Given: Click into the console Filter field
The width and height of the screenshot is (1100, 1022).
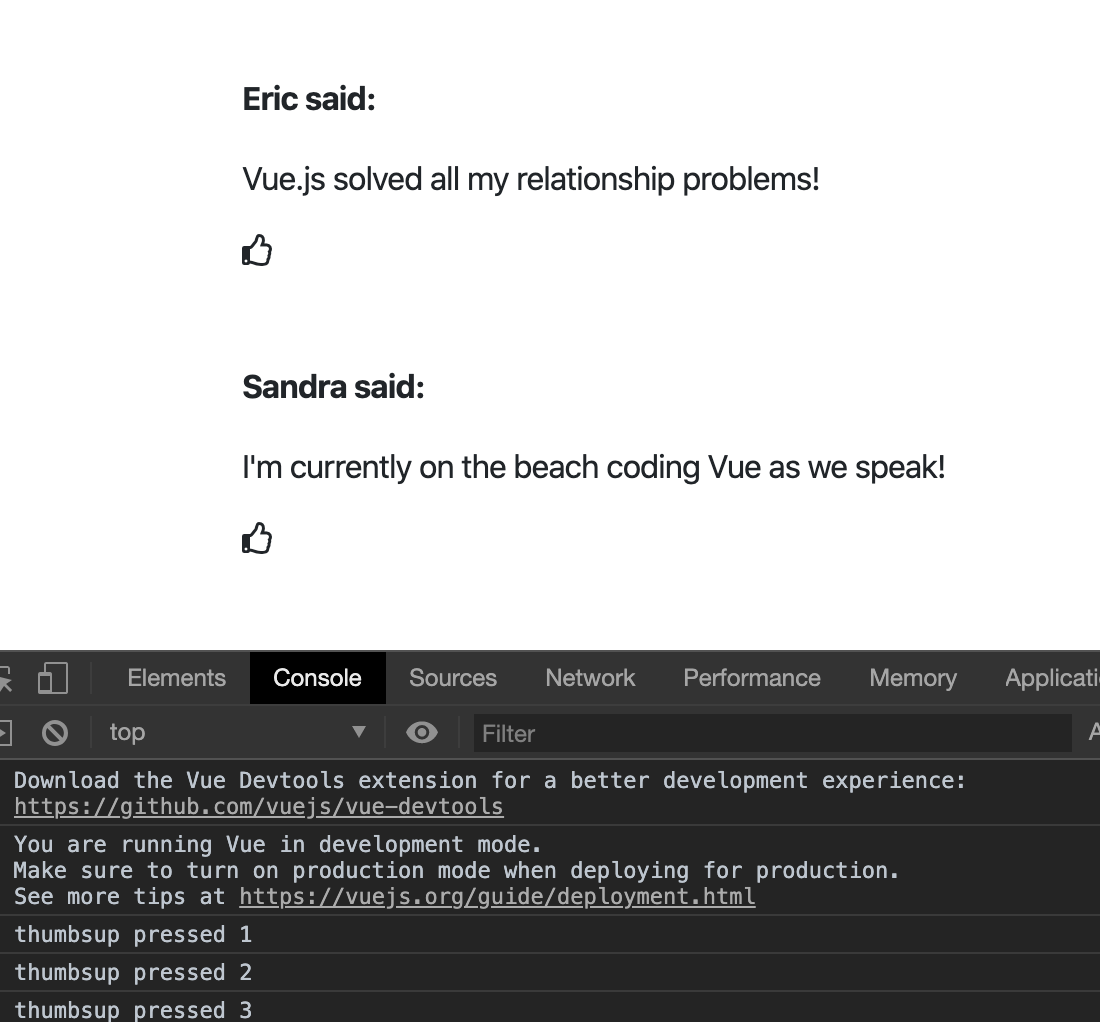Looking at the screenshot, I should [x=770, y=733].
